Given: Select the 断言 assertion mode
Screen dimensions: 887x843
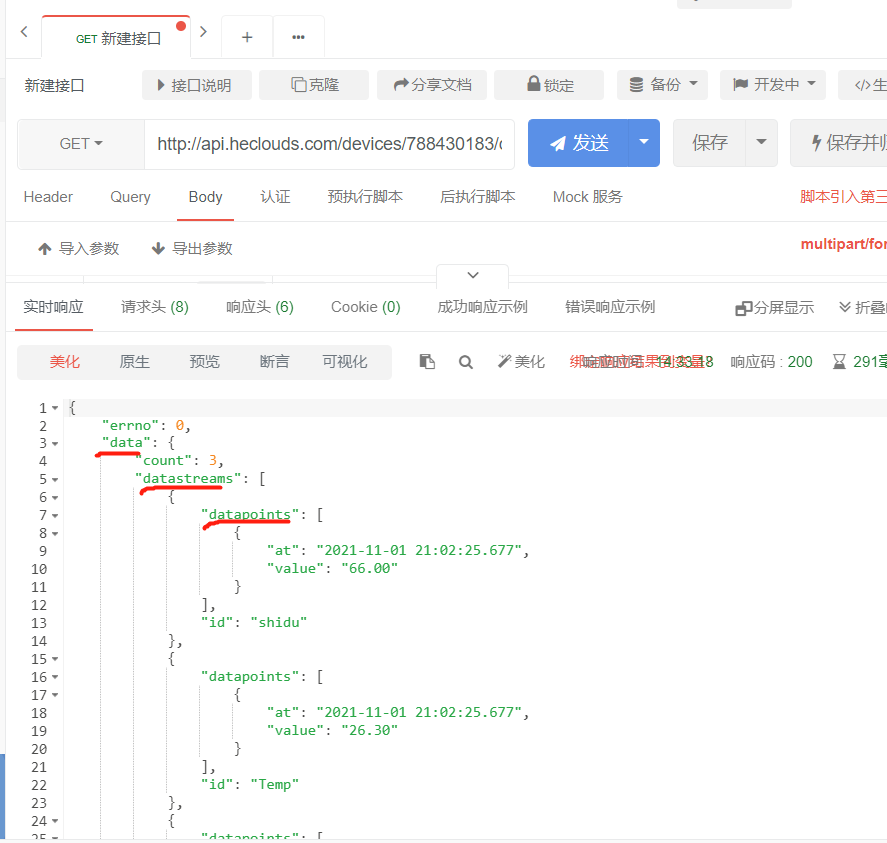Looking at the screenshot, I should tap(274, 362).
